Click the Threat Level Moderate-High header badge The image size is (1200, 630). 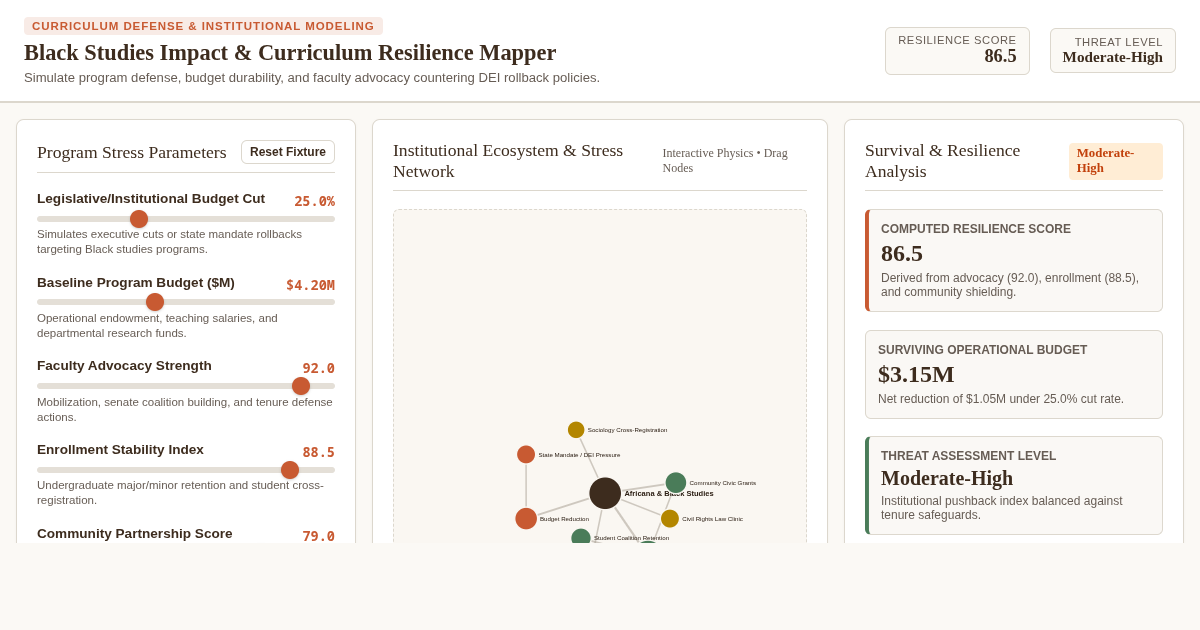coord(1113,50)
